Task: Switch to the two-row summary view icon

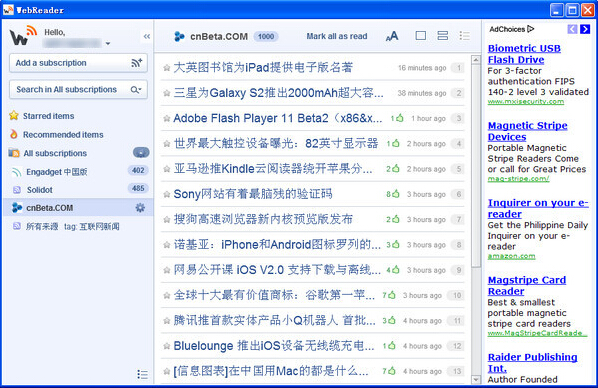Action: pyautogui.click(x=442, y=36)
